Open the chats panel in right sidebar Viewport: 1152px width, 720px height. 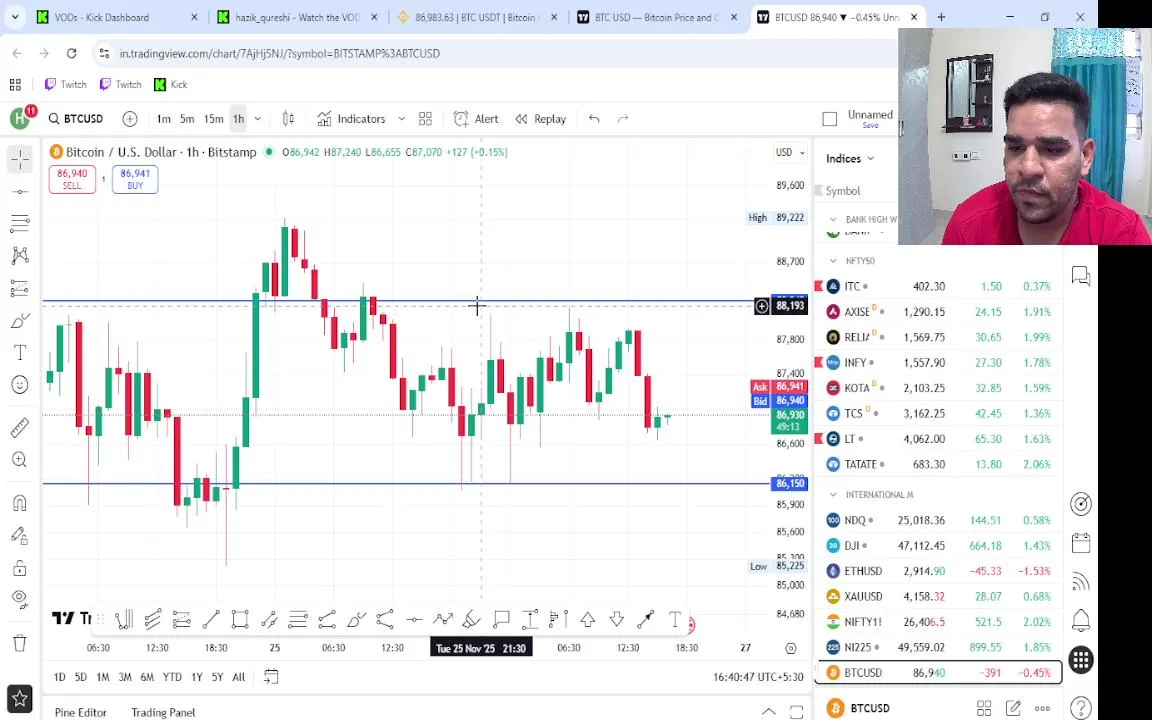1081,276
